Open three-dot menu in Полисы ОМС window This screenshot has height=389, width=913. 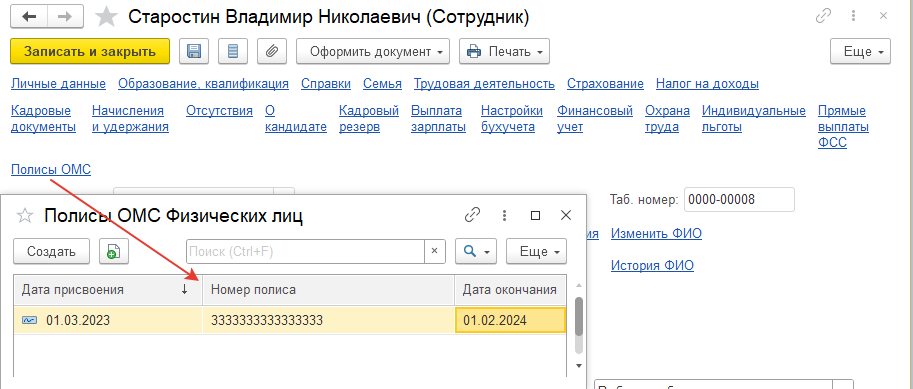[x=504, y=215]
